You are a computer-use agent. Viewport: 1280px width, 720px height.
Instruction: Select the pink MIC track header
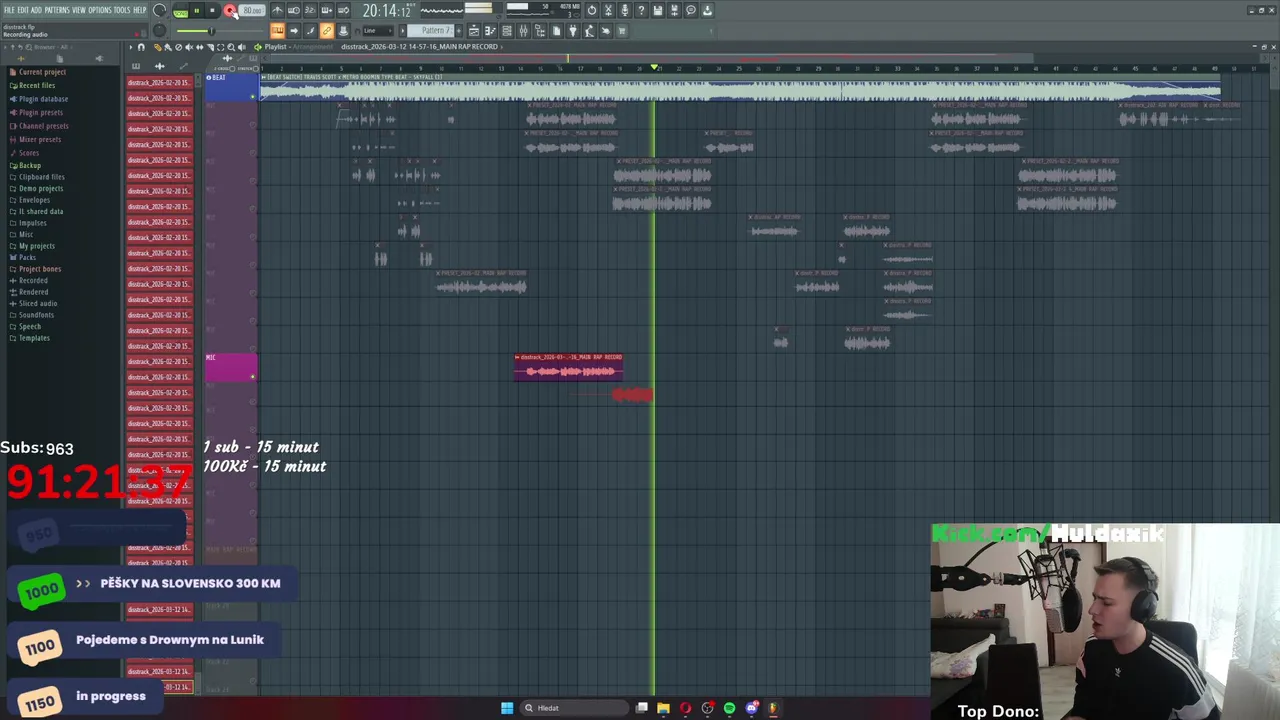[231, 367]
